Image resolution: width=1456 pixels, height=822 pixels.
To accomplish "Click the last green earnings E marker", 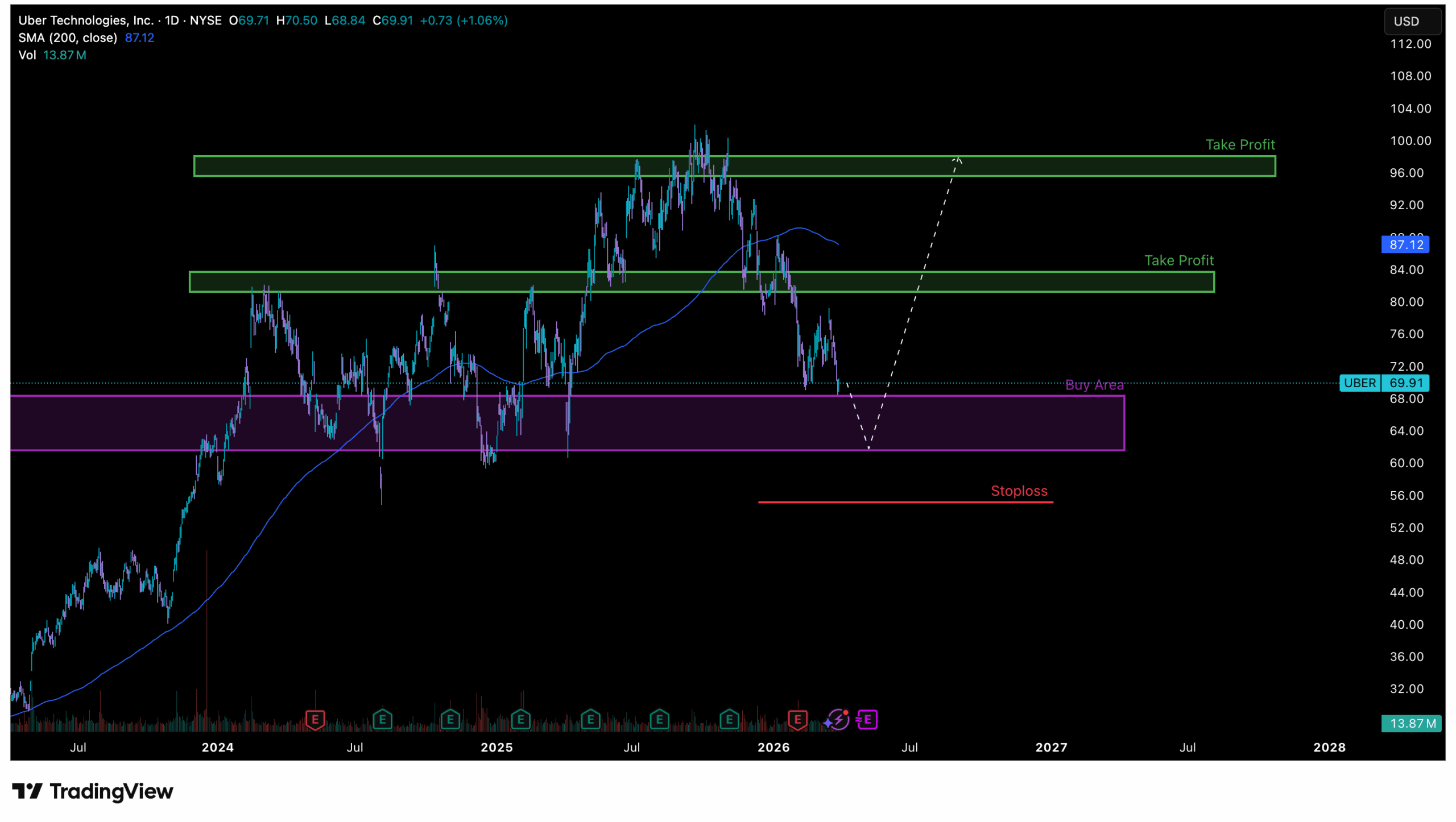I will (729, 720).
